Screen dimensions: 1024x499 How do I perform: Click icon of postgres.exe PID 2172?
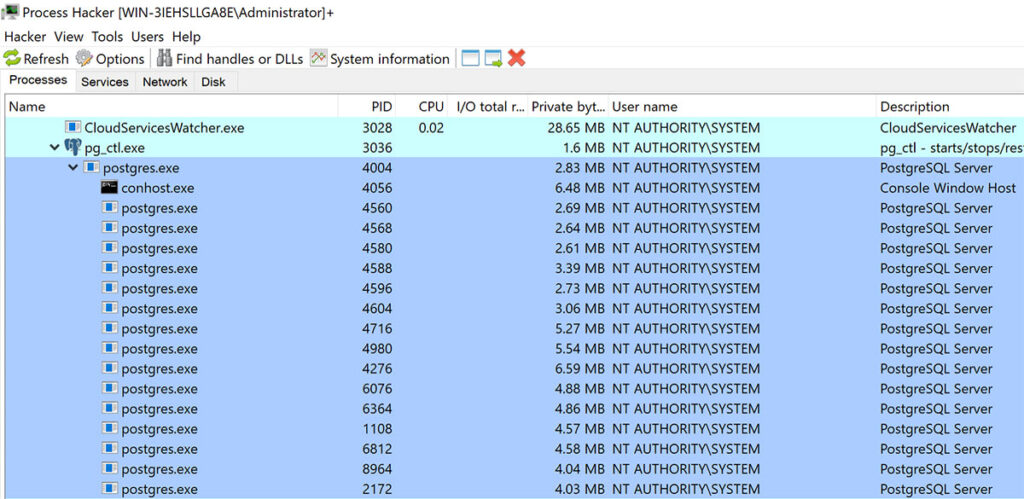point(110,489)
